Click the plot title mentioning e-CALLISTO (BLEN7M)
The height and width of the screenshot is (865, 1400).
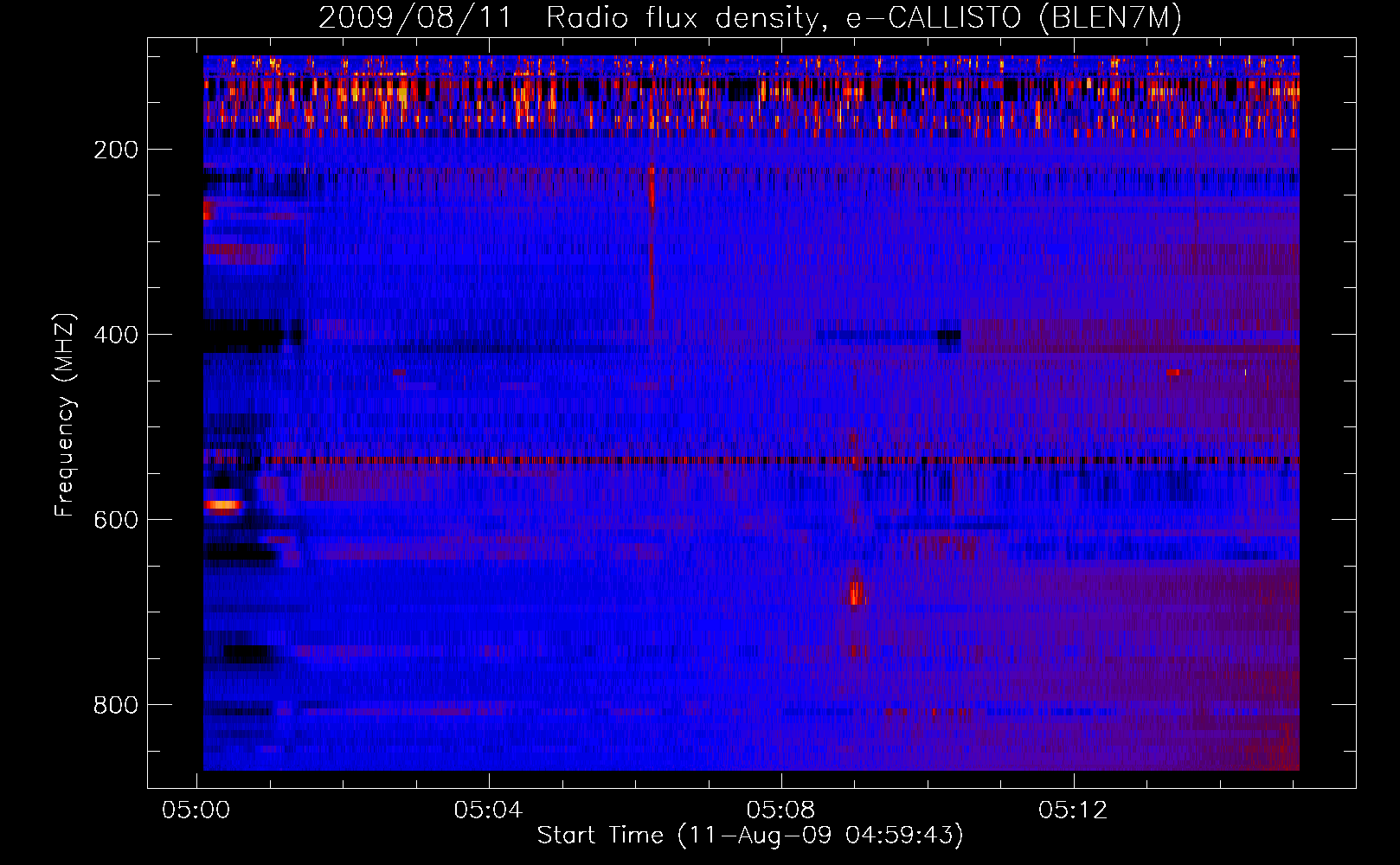click(x=750, y=17)
